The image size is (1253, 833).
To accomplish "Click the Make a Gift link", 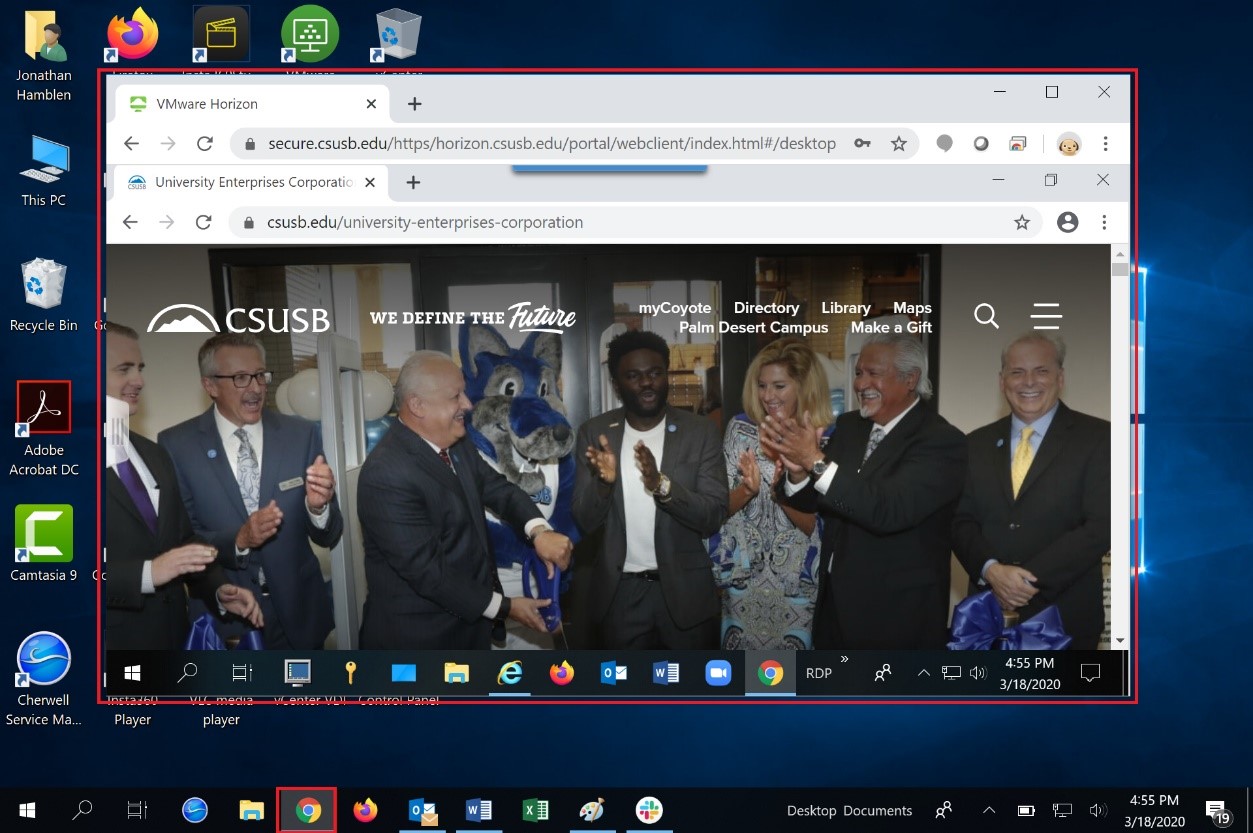I will (891, 327).
